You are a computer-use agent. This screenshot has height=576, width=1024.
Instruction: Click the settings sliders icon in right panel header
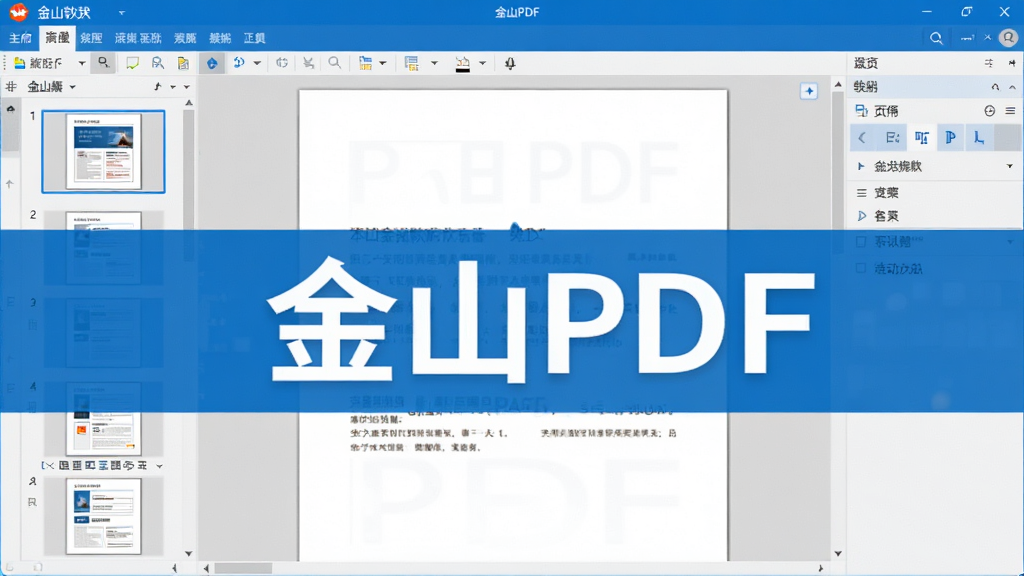(x=989, y=63)
